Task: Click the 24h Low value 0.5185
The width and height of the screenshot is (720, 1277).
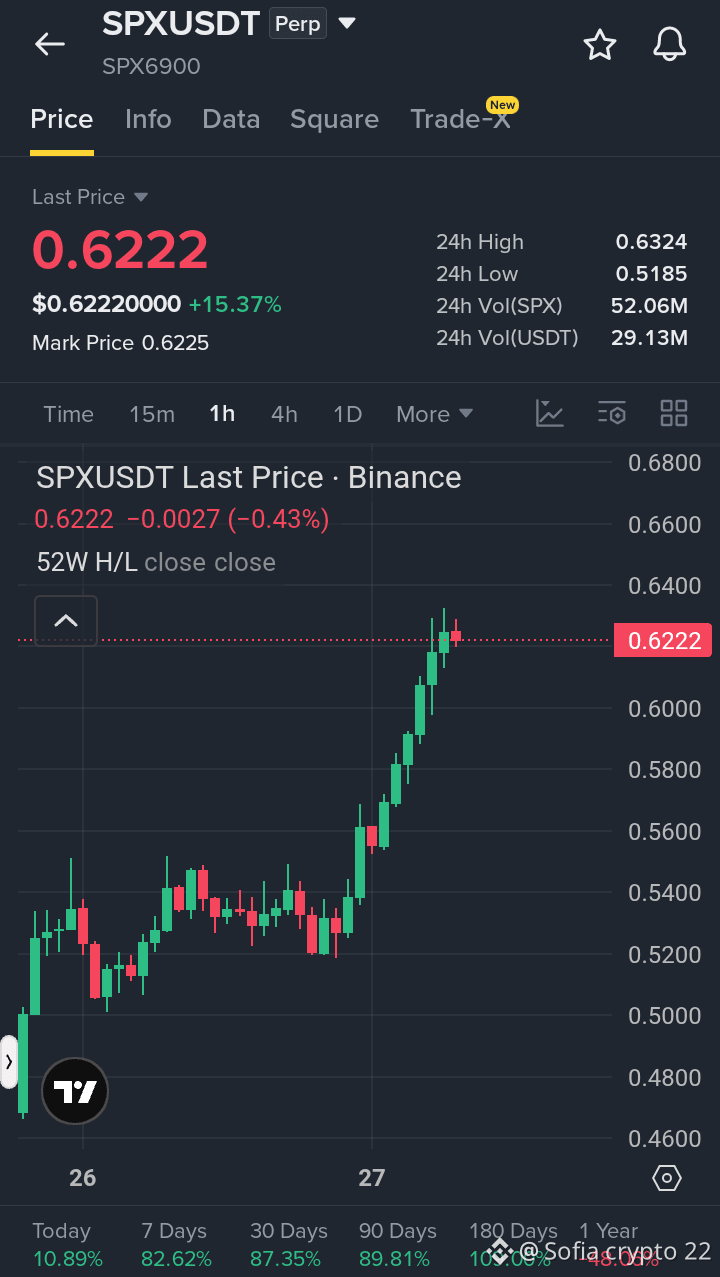Action: [x=651, y=274]
